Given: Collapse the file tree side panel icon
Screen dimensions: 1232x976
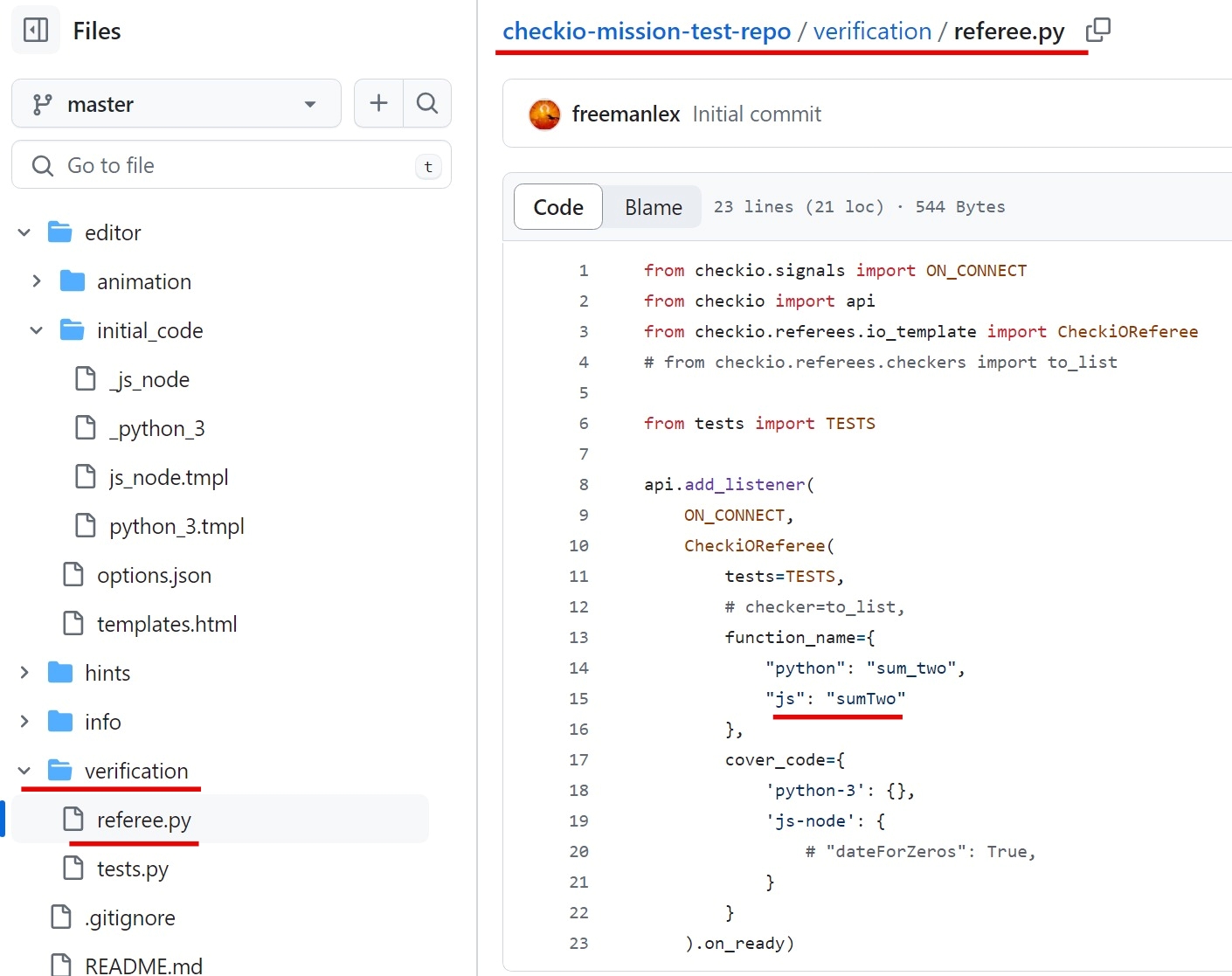Looking at the screenshot, I should pyautogui.click(x=36, y=31).
